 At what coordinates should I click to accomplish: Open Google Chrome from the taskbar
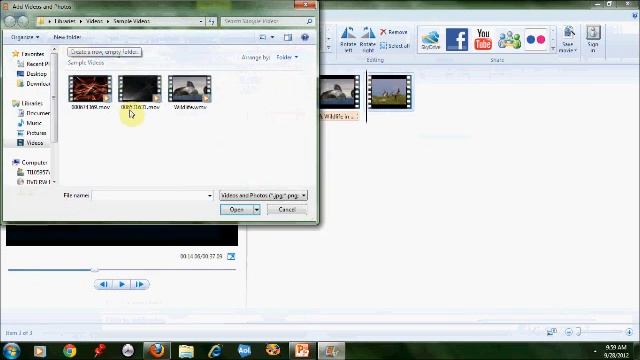point(70,351)
